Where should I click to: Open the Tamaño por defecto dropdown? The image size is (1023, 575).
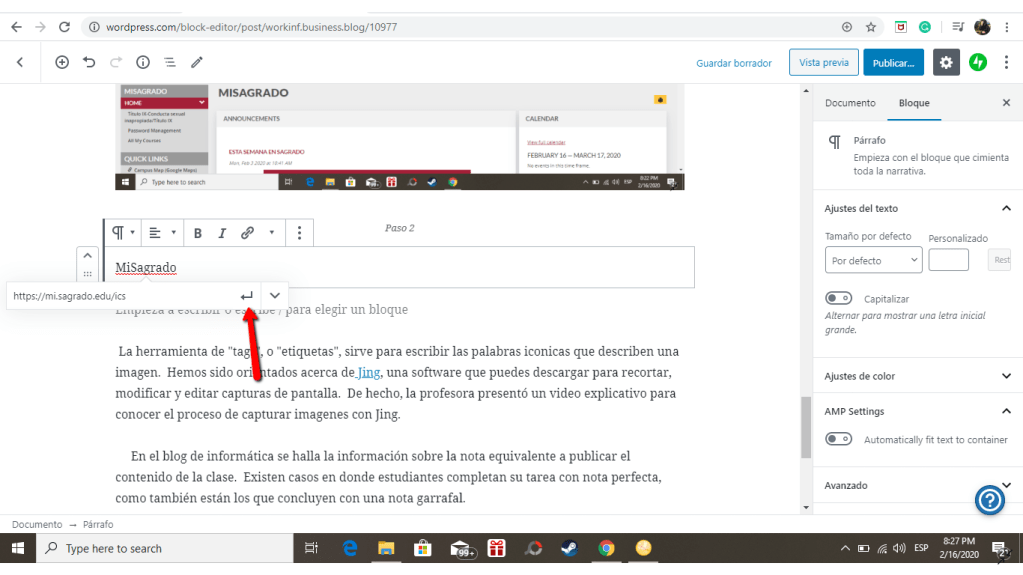(x=872, y=260)
